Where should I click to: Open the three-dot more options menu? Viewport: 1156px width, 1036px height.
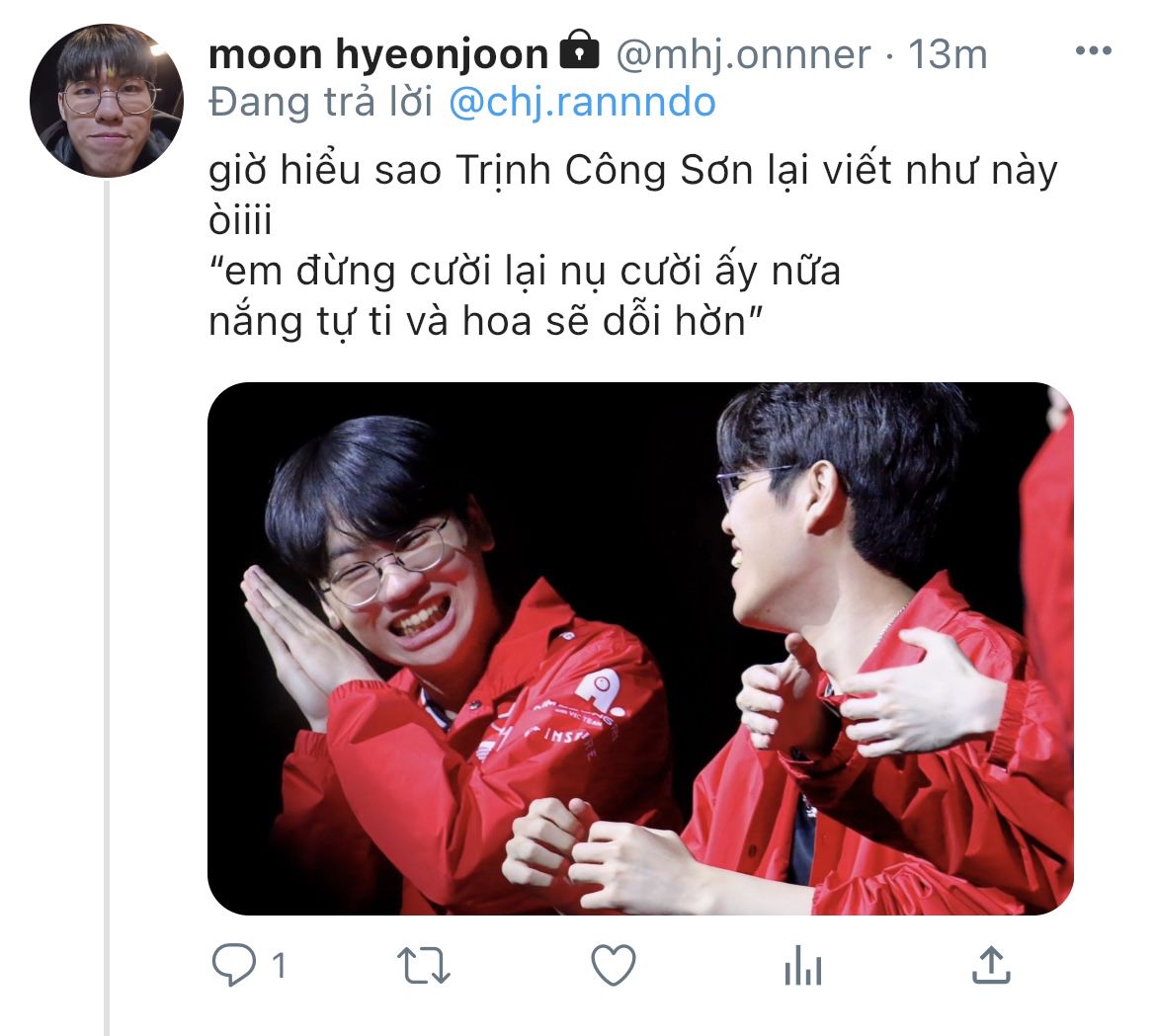(x=1094, y=50)
